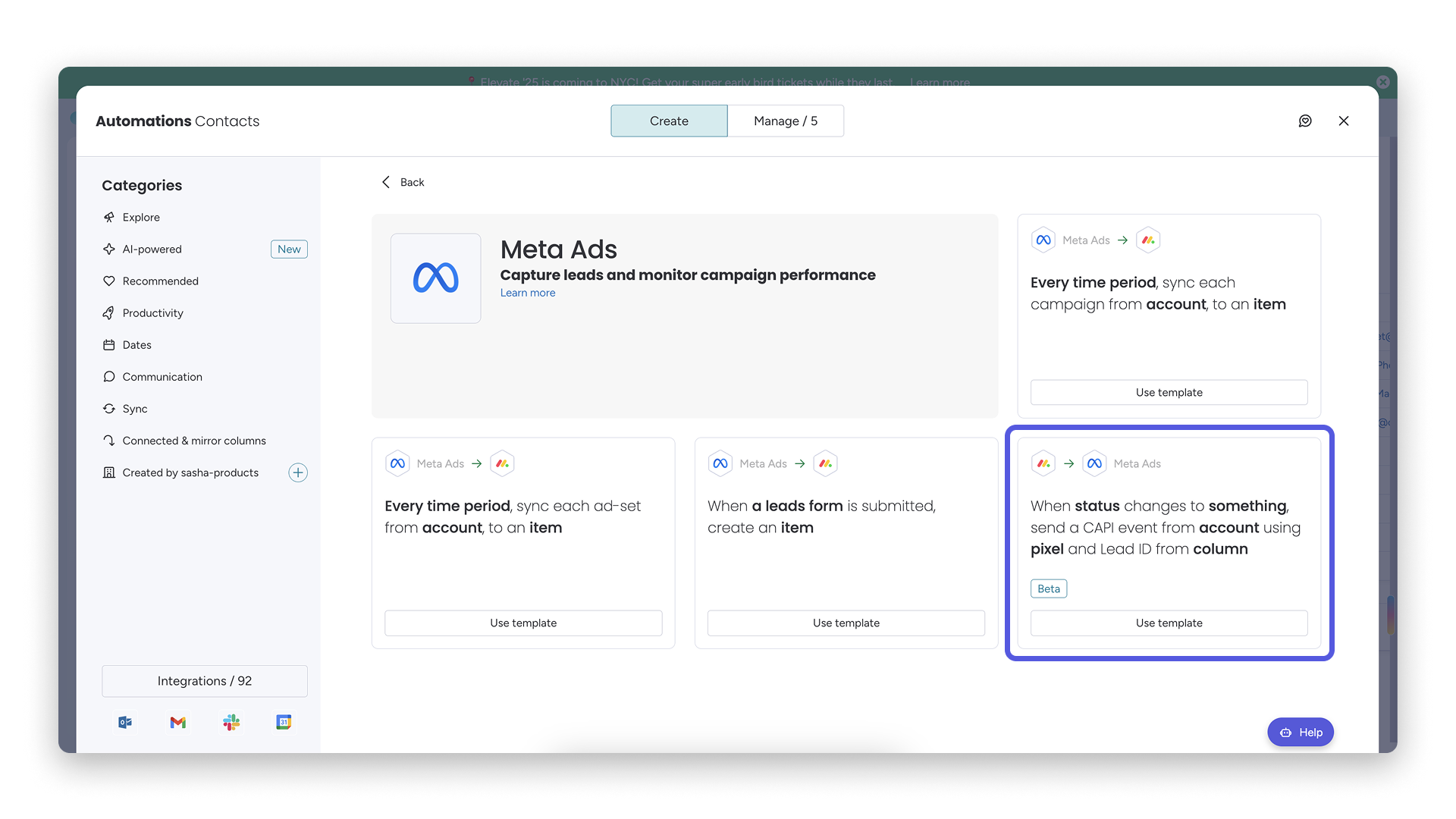The width and height of the screenshot is (1456, 819).
Task: Click Meta icon on CAPI event card
Action: point(1094,463)
